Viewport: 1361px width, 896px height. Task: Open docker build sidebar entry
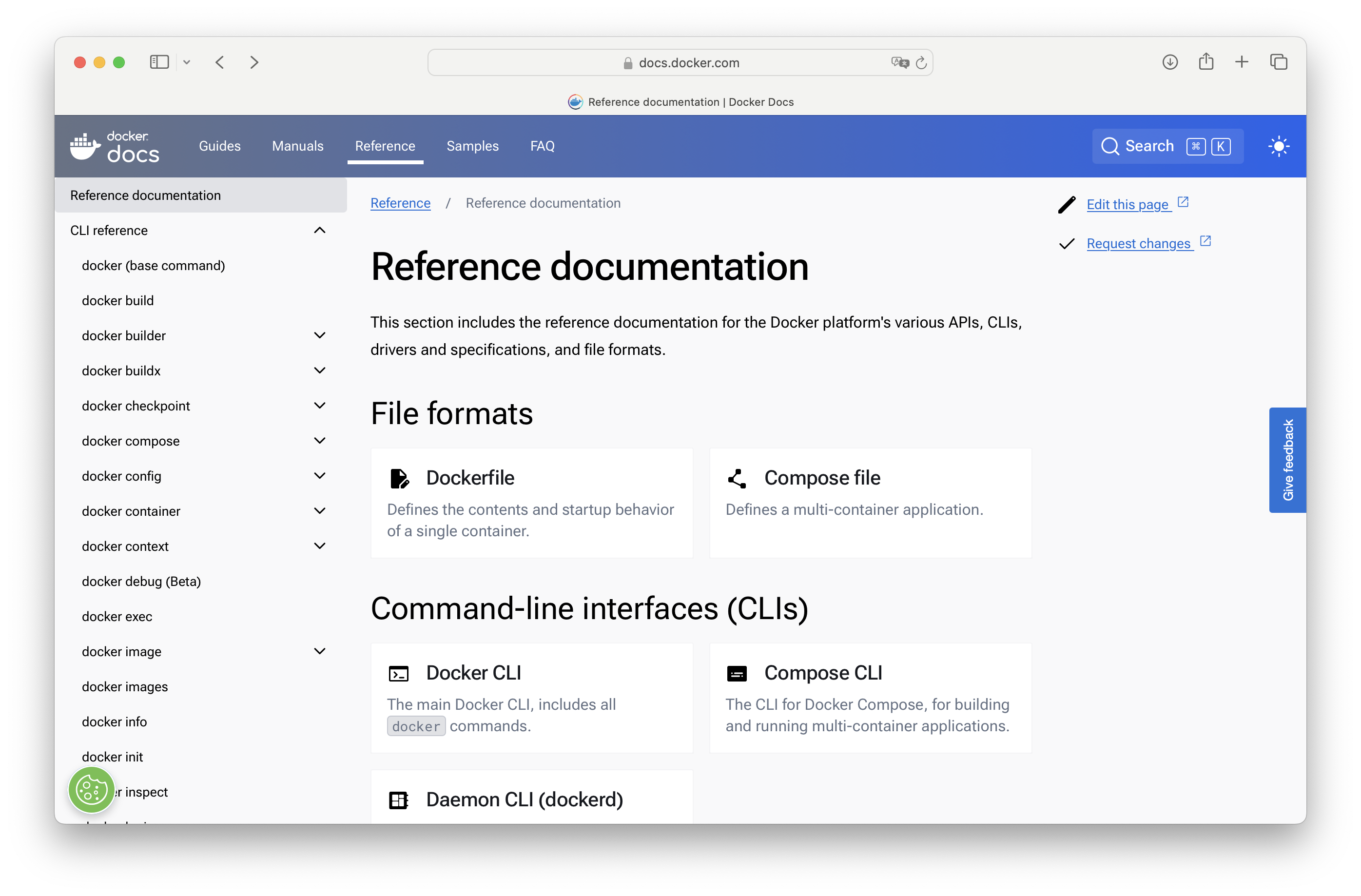[x=118, y=300]
